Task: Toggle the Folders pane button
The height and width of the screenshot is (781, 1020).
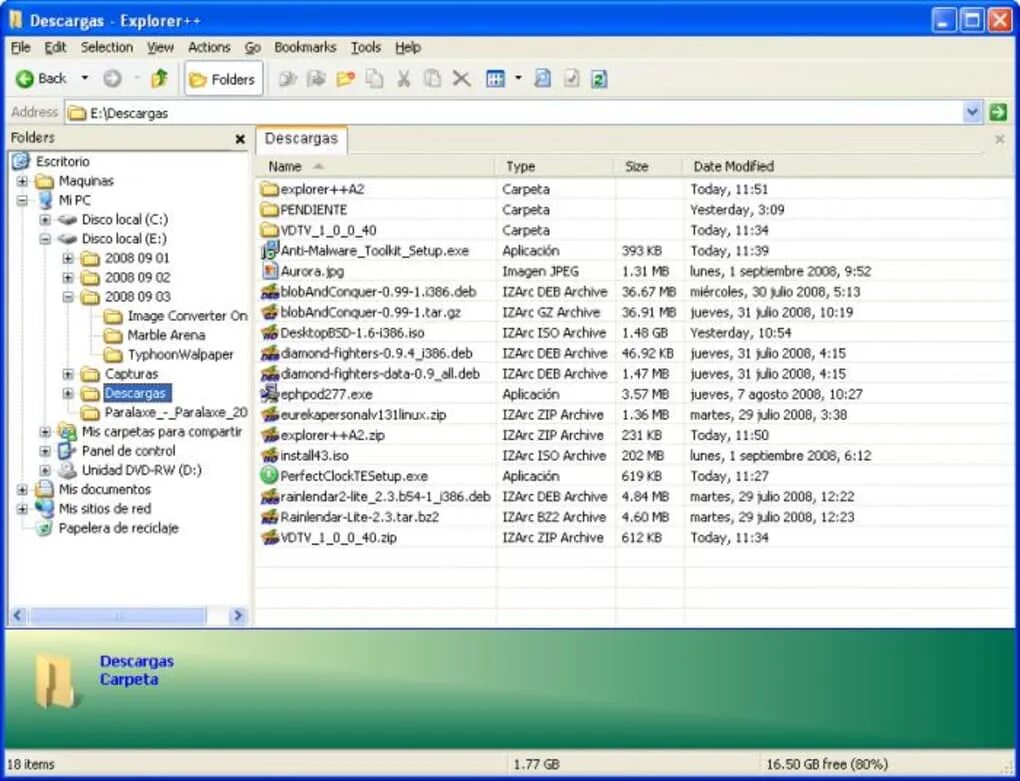Action: coord(223,79)
